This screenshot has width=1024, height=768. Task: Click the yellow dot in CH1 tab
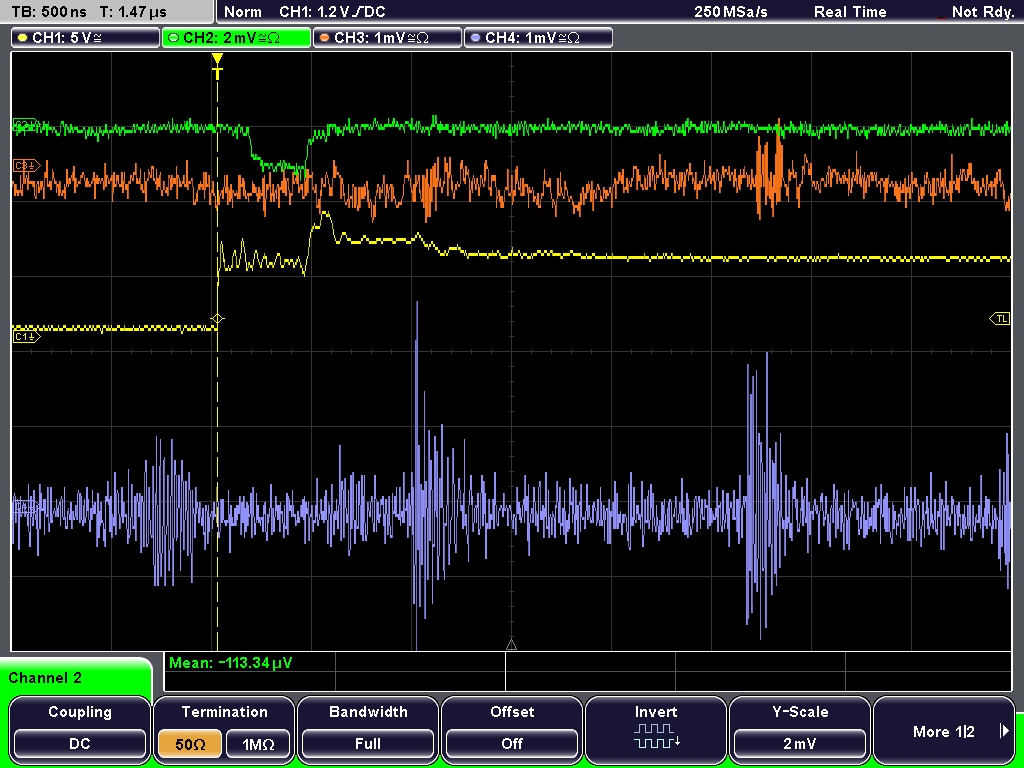(23, 38)
